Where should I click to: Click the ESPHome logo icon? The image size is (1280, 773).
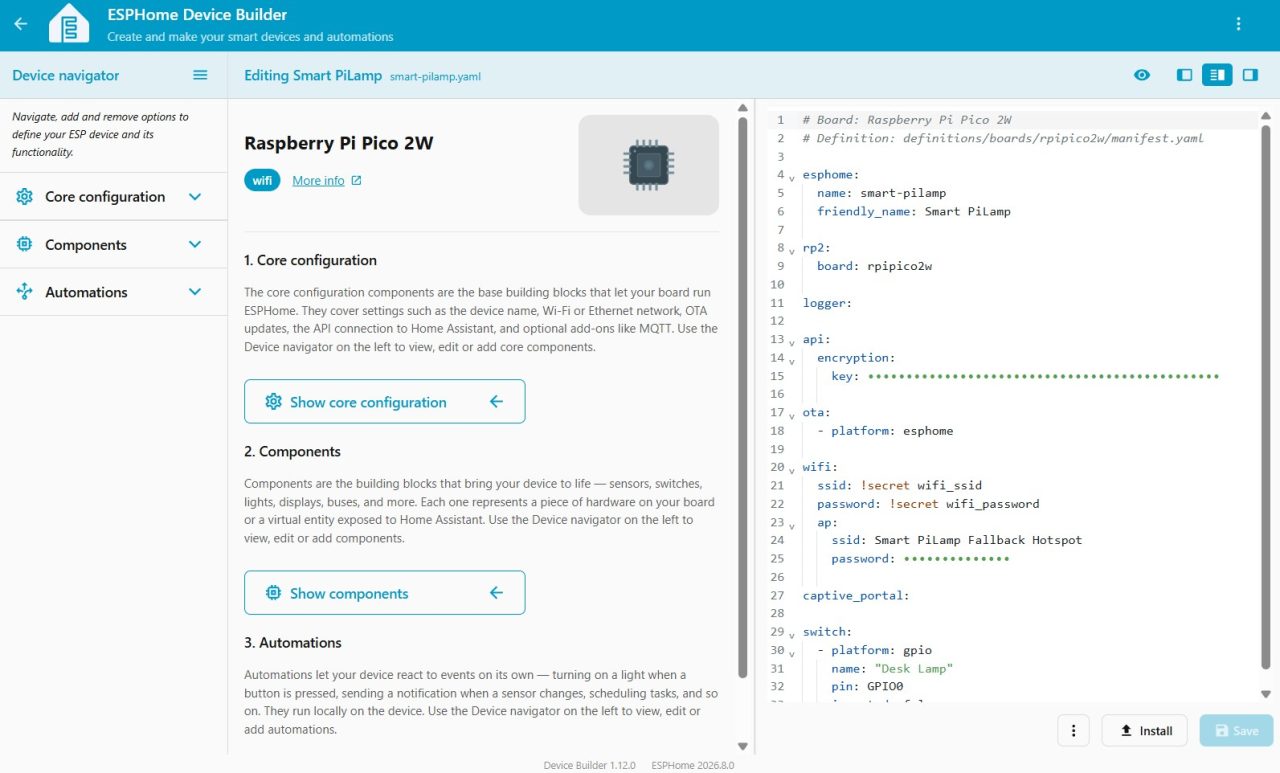pyautogui.click(x=69, y=24)
